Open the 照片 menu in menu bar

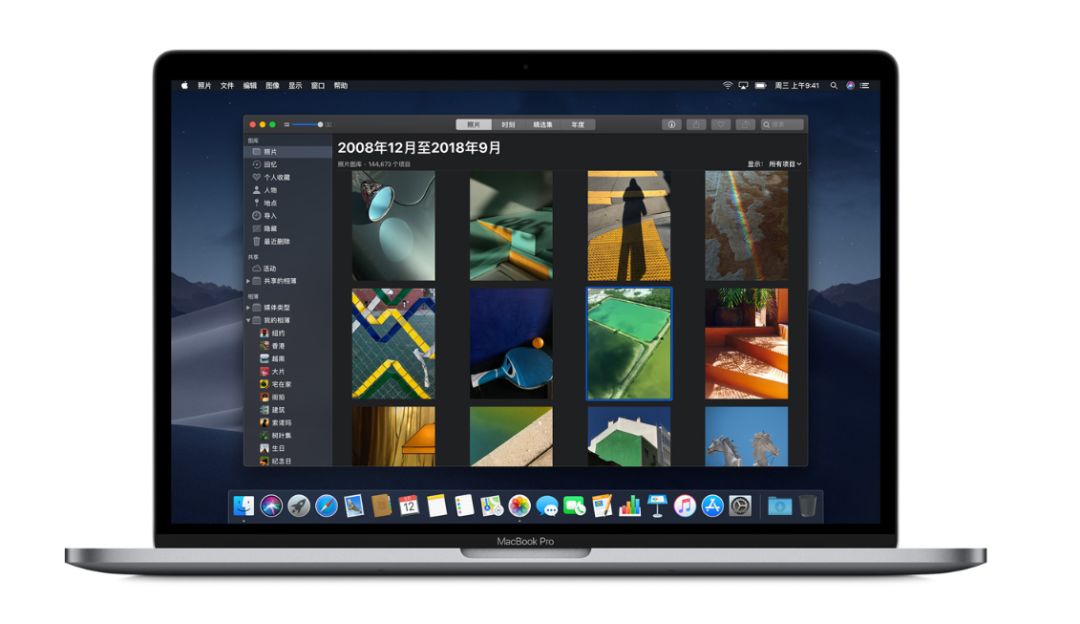click(205, 85)
